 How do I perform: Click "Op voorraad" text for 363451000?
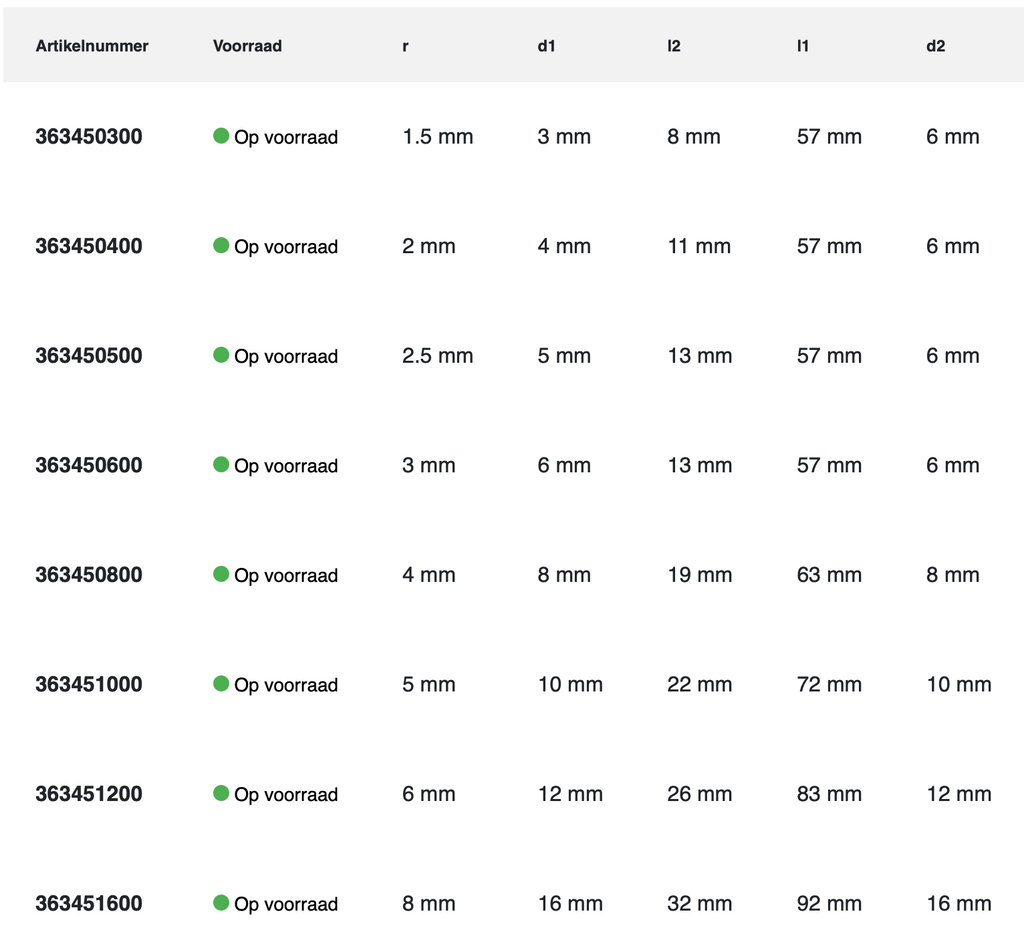click(x=286, y=685)
